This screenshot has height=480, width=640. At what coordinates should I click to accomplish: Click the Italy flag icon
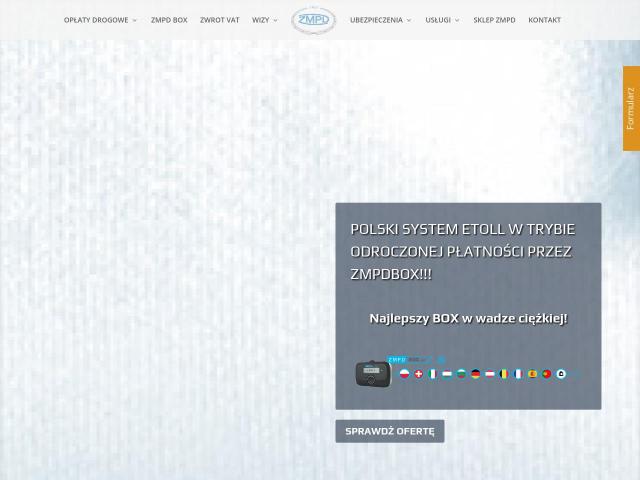[433, 373]
